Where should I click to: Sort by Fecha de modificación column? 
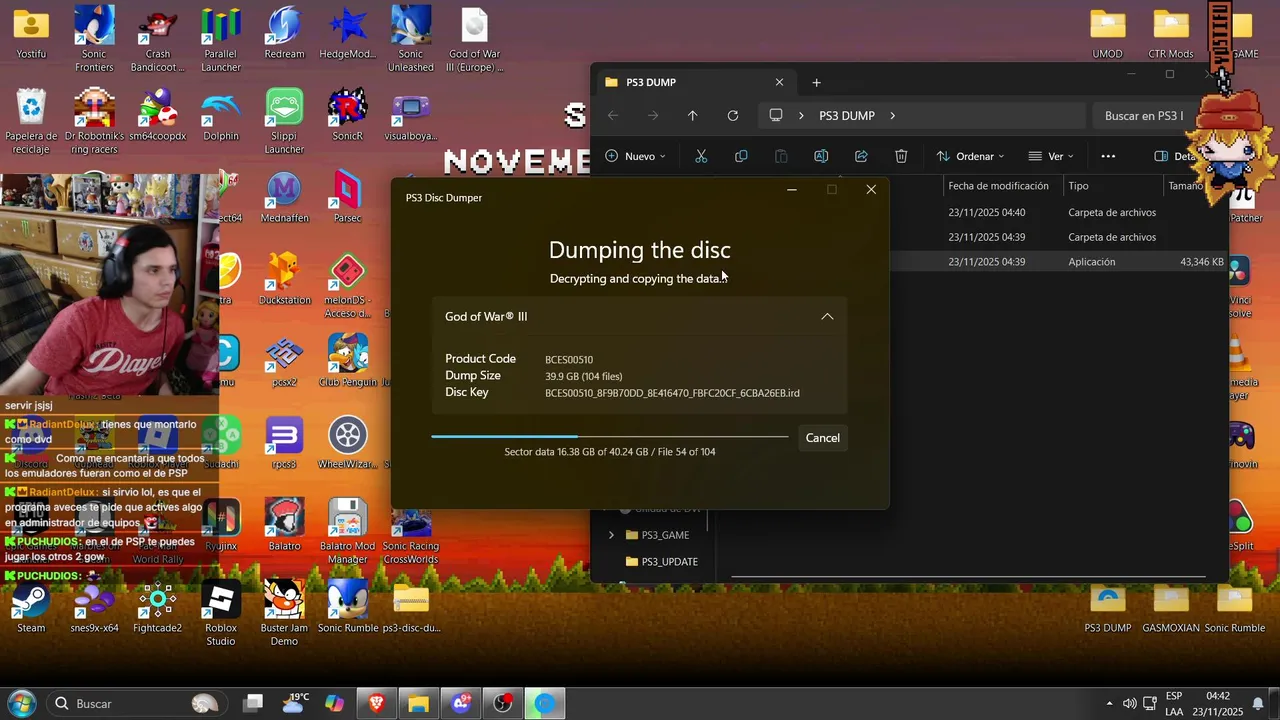tap(998, 186)
